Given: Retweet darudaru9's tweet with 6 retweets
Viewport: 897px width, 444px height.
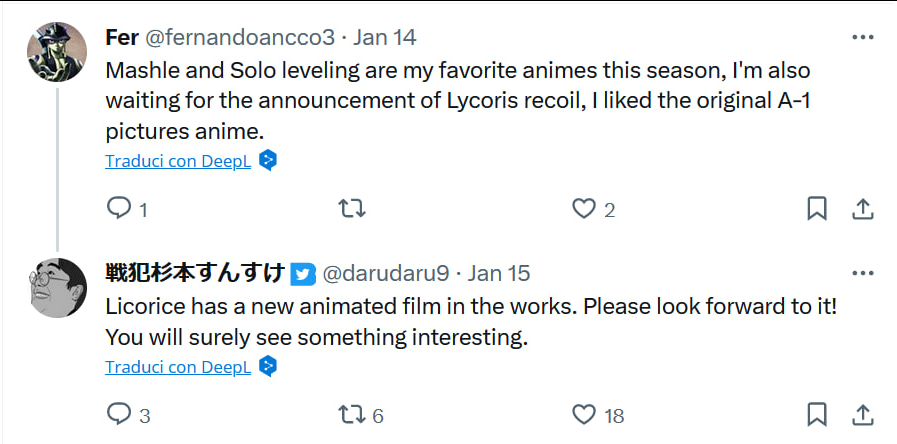Looking at the screenshot, I should tap(352, 414).
